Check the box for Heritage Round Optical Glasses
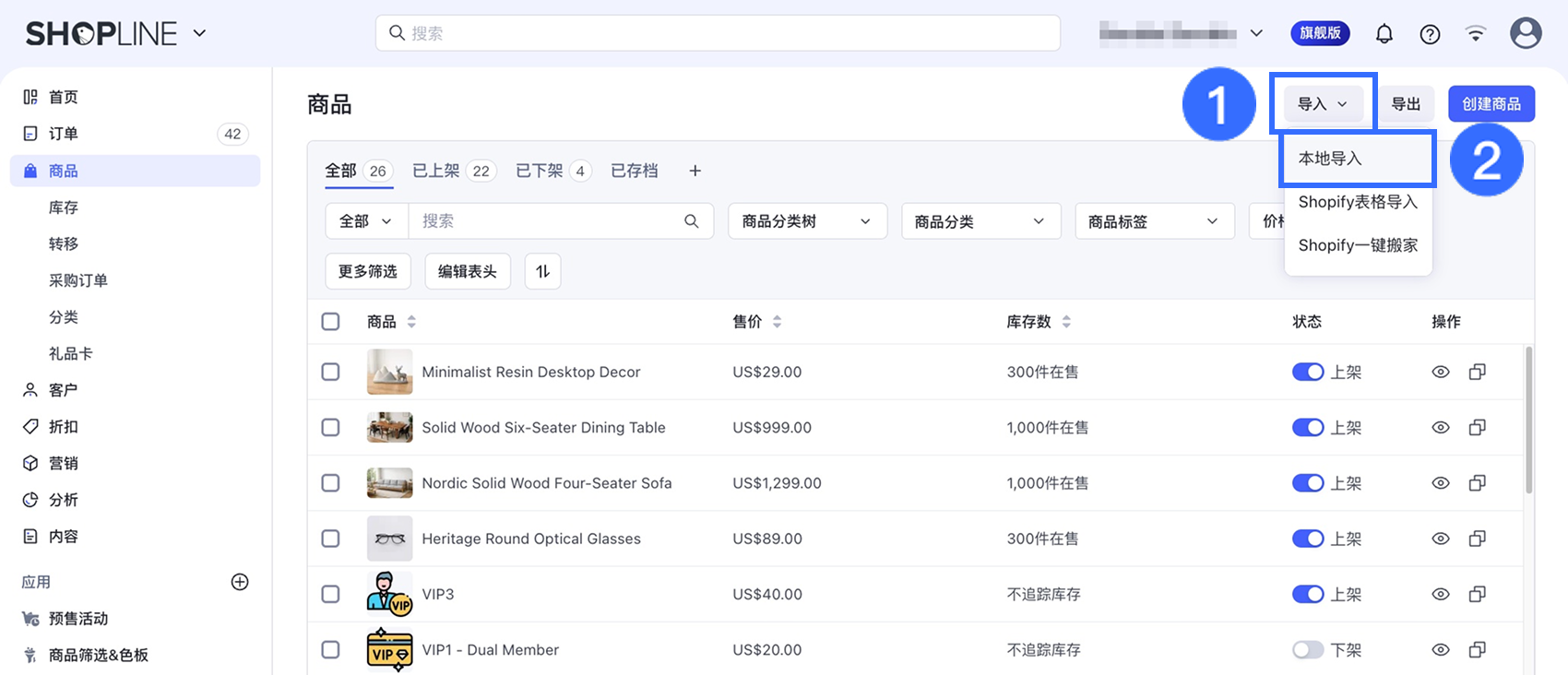The image size is (1568, 675). coord(330,539)
